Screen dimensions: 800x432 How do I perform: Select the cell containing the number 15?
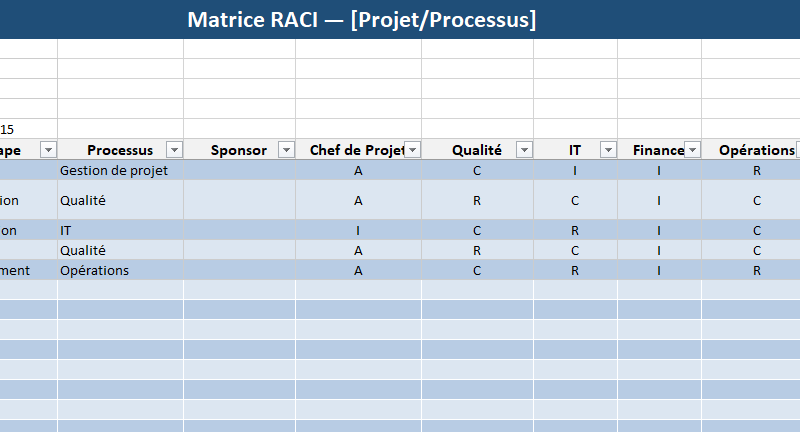8,129
